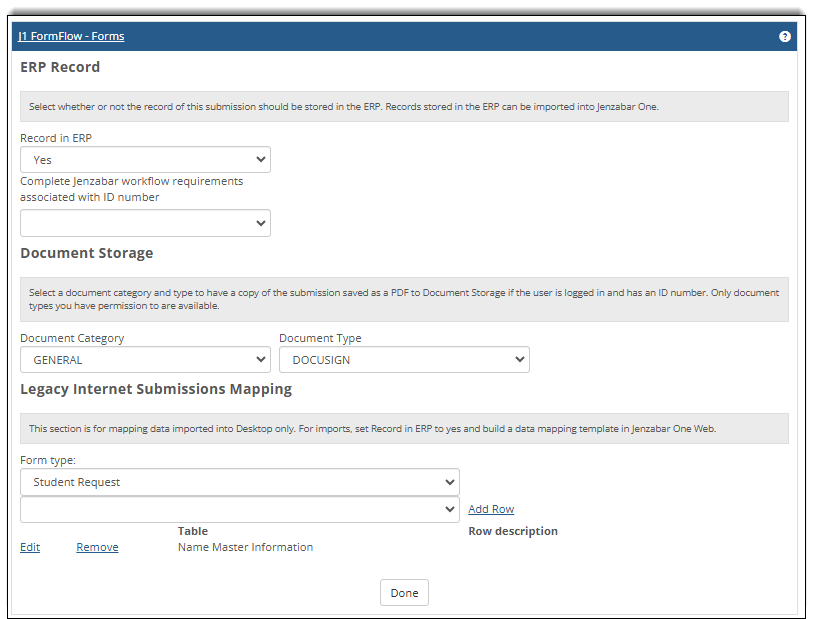
Task: Open the J1 FormFlow - Forms header link
Action: [71, 36]
